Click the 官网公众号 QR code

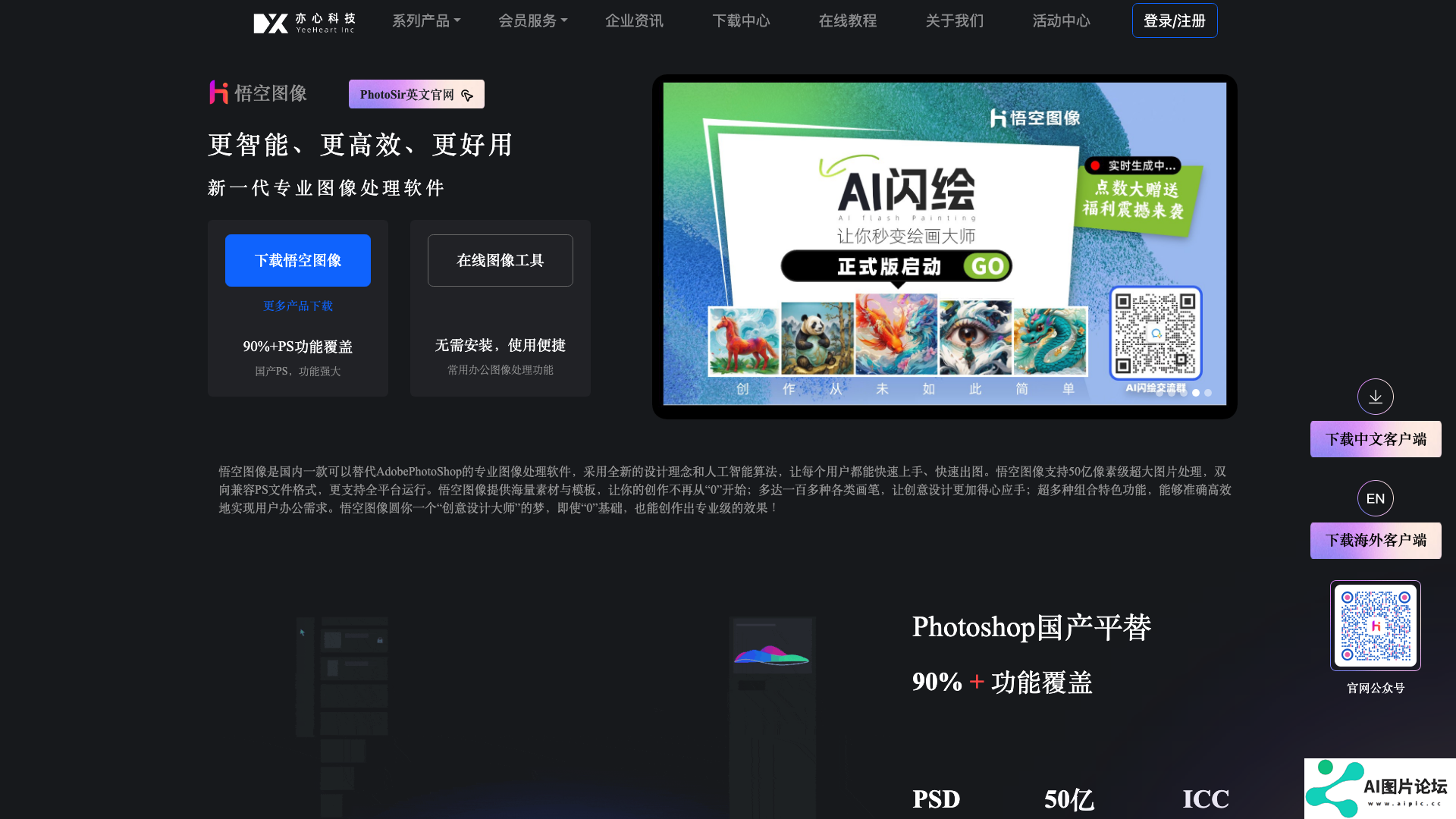tap(1376, 626)
